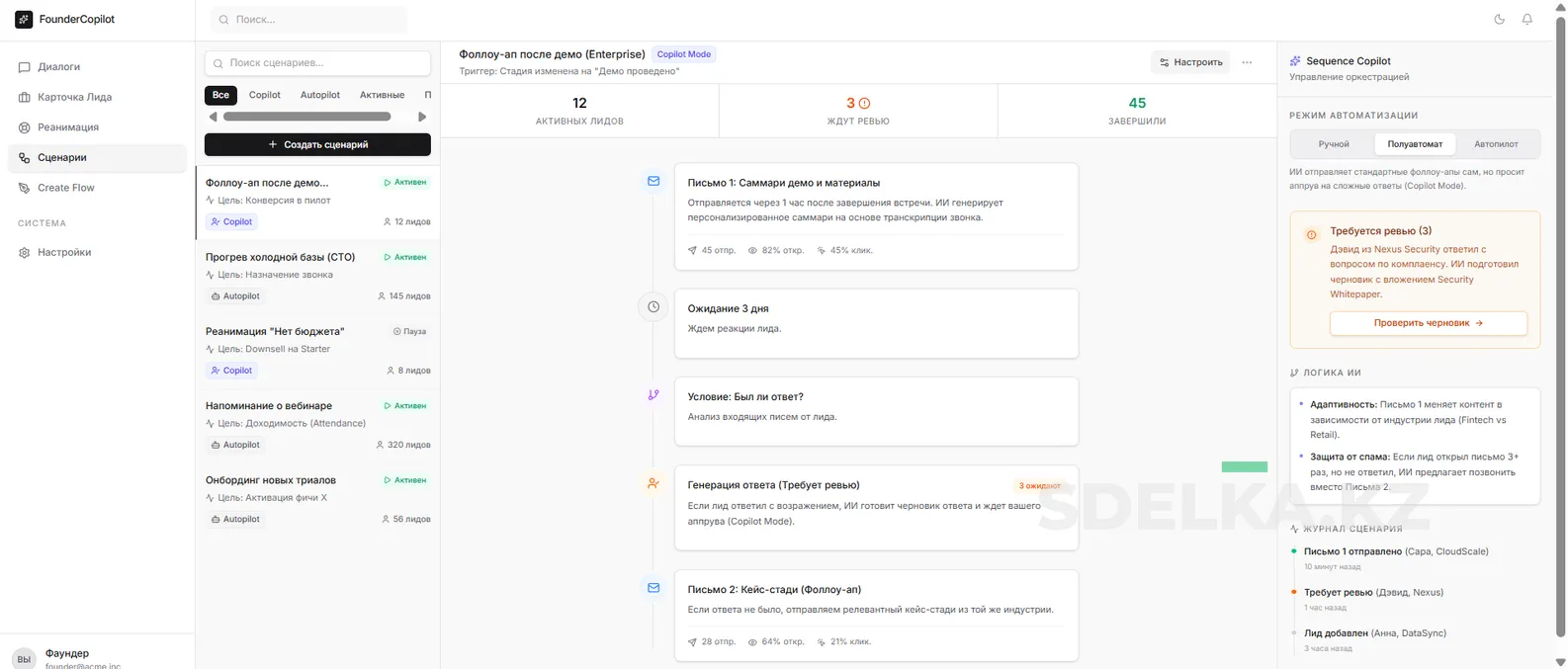Filter scenarios by Autopilot tab

click(319, 95)
